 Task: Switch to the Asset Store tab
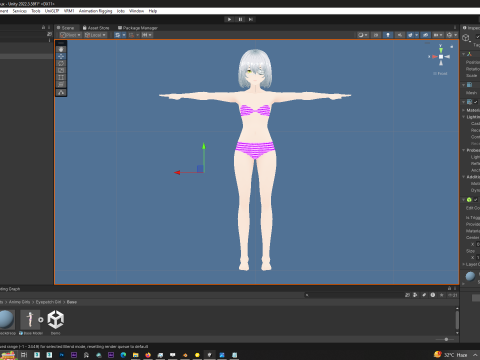point(96,28)
